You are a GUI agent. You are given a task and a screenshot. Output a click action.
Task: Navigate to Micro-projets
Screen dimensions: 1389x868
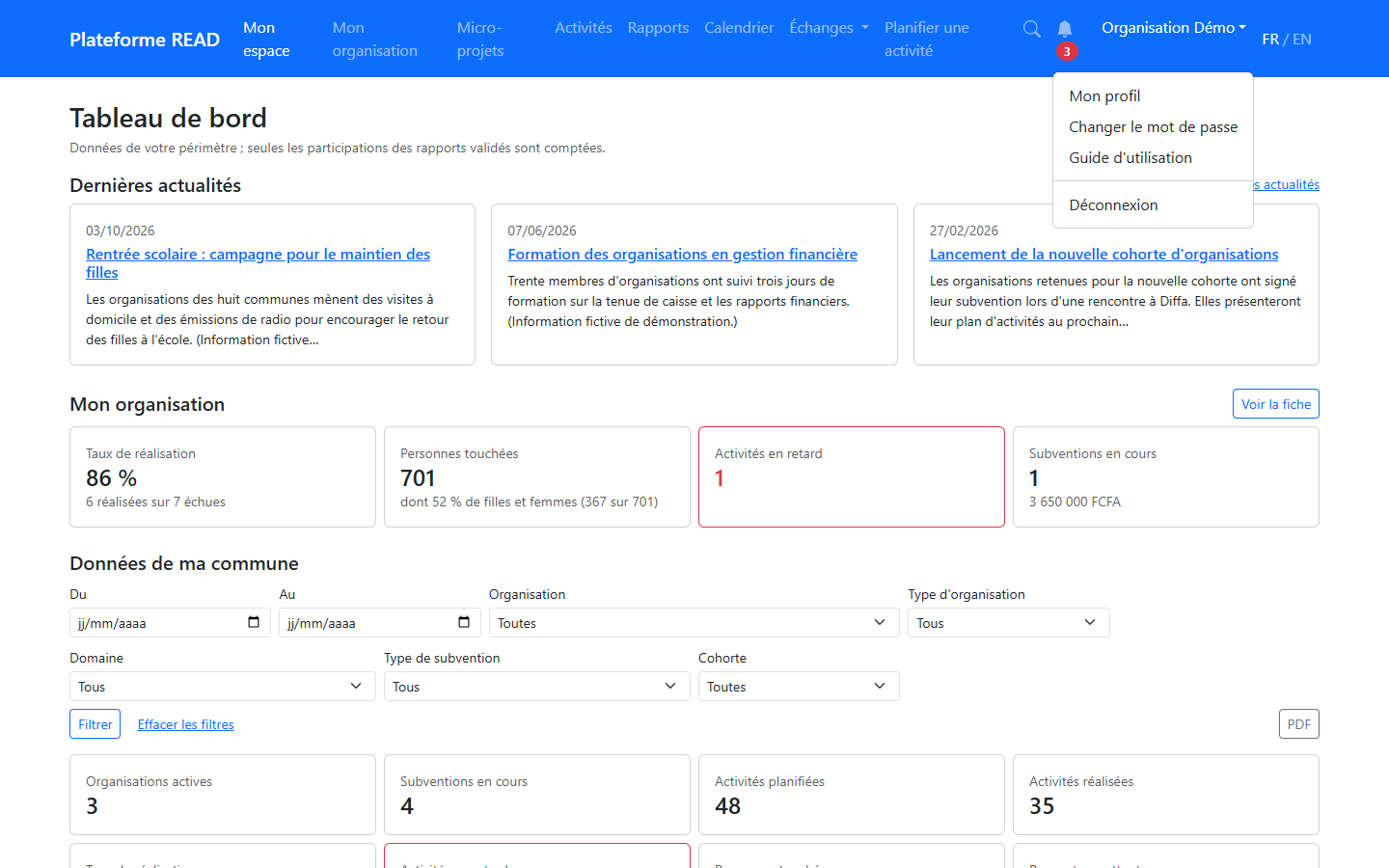click(480, 40)
